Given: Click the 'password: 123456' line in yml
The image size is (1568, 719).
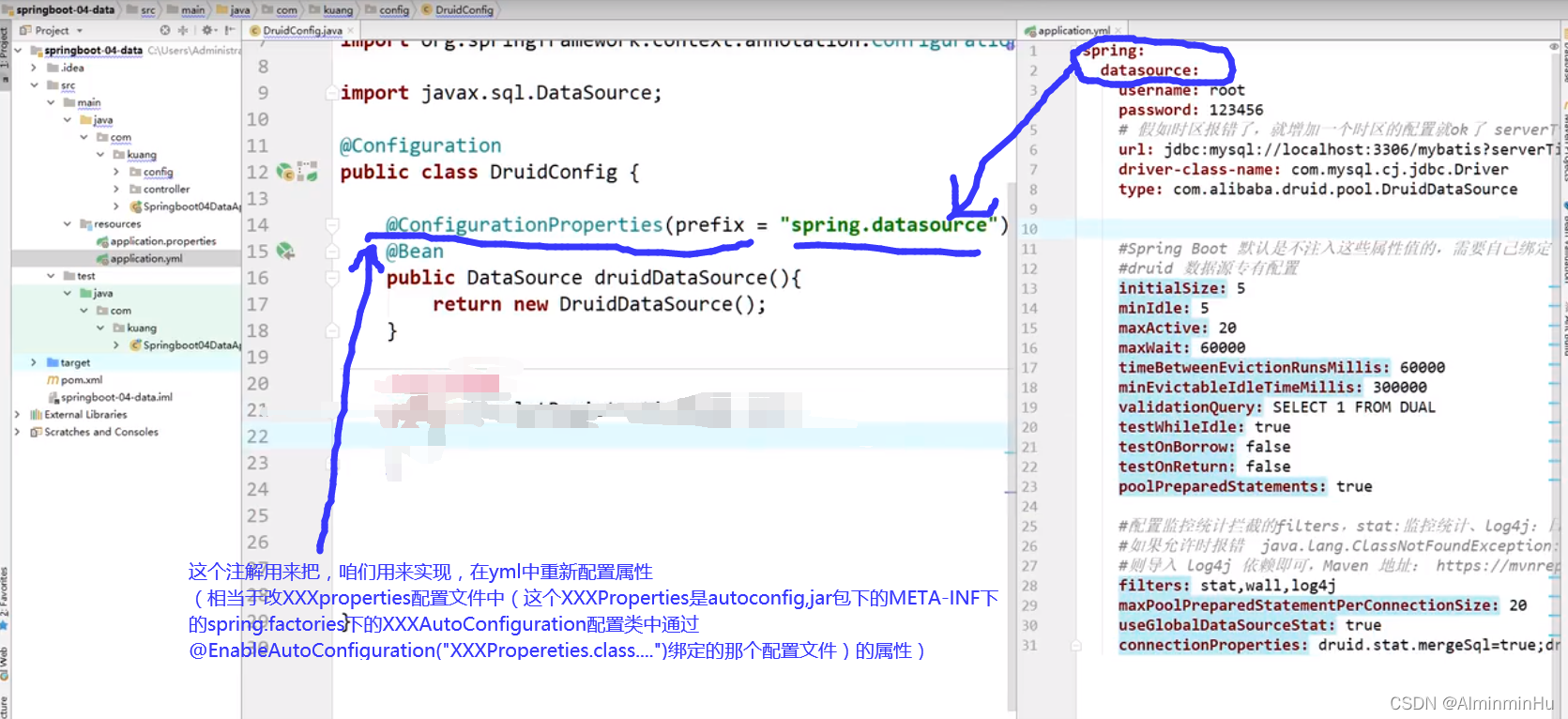Looking at the screenshot, I should point(1190,110).
